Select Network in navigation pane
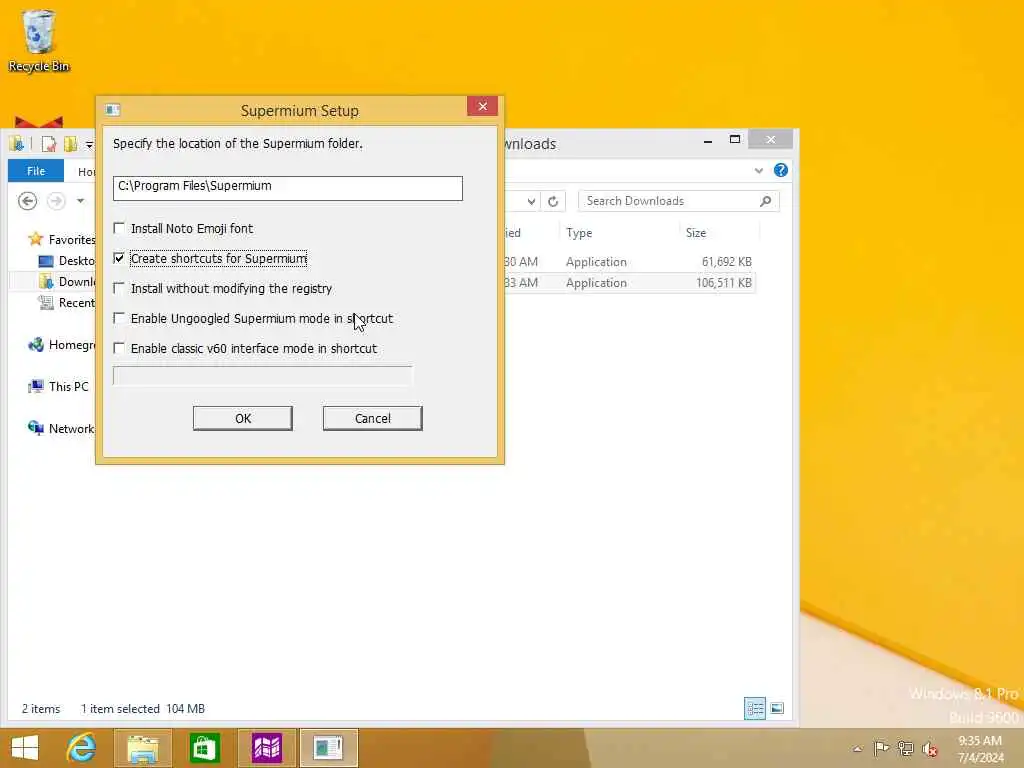 pos(61,428)
